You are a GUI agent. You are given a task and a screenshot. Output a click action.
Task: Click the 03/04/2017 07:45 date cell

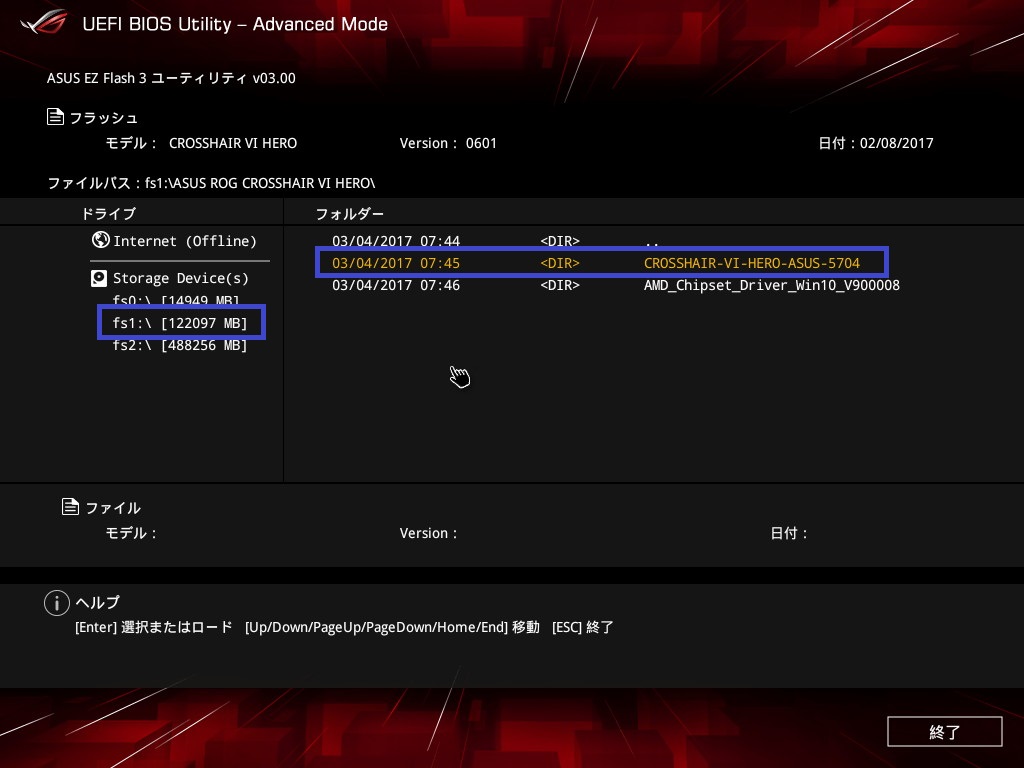pyautogui.click(x=396, y=263)
